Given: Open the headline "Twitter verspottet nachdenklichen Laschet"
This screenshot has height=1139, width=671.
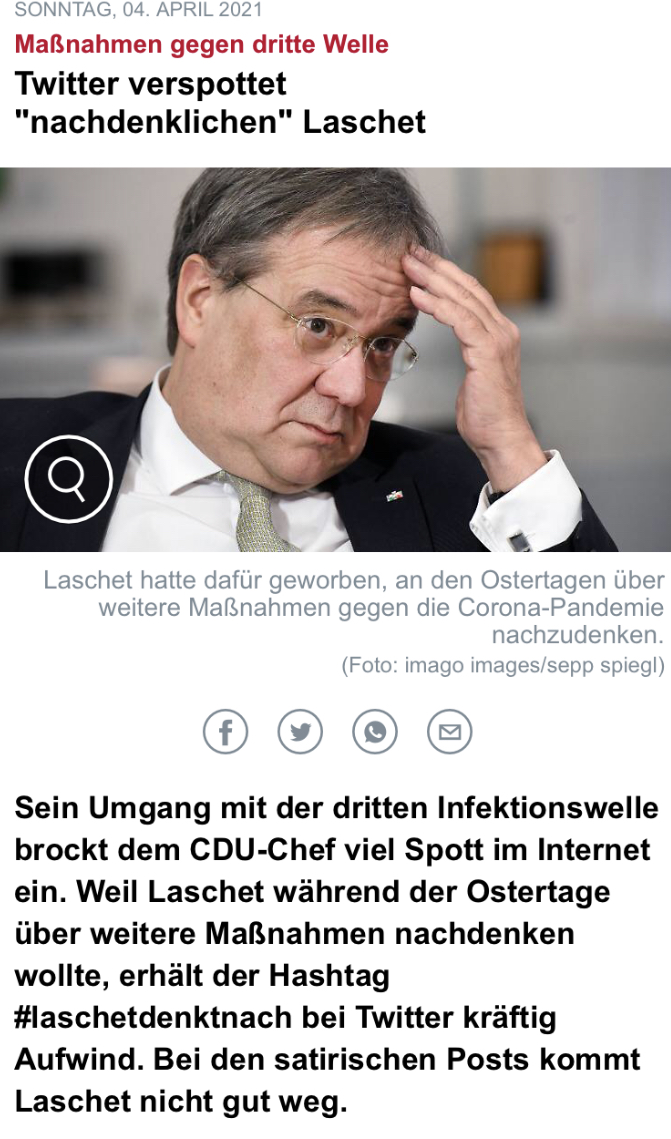Looking at the screenshot, I should [x=220, y=102].
